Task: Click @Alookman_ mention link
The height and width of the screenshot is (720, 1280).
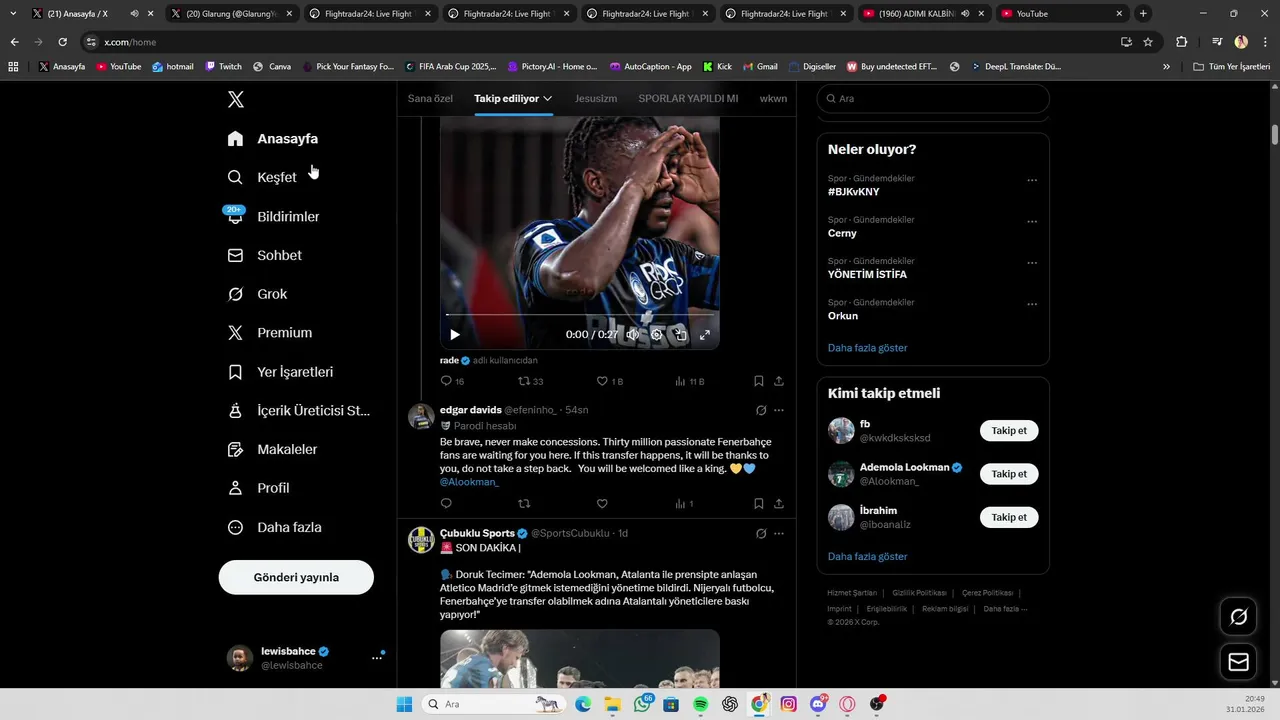Action: point(469,482)
